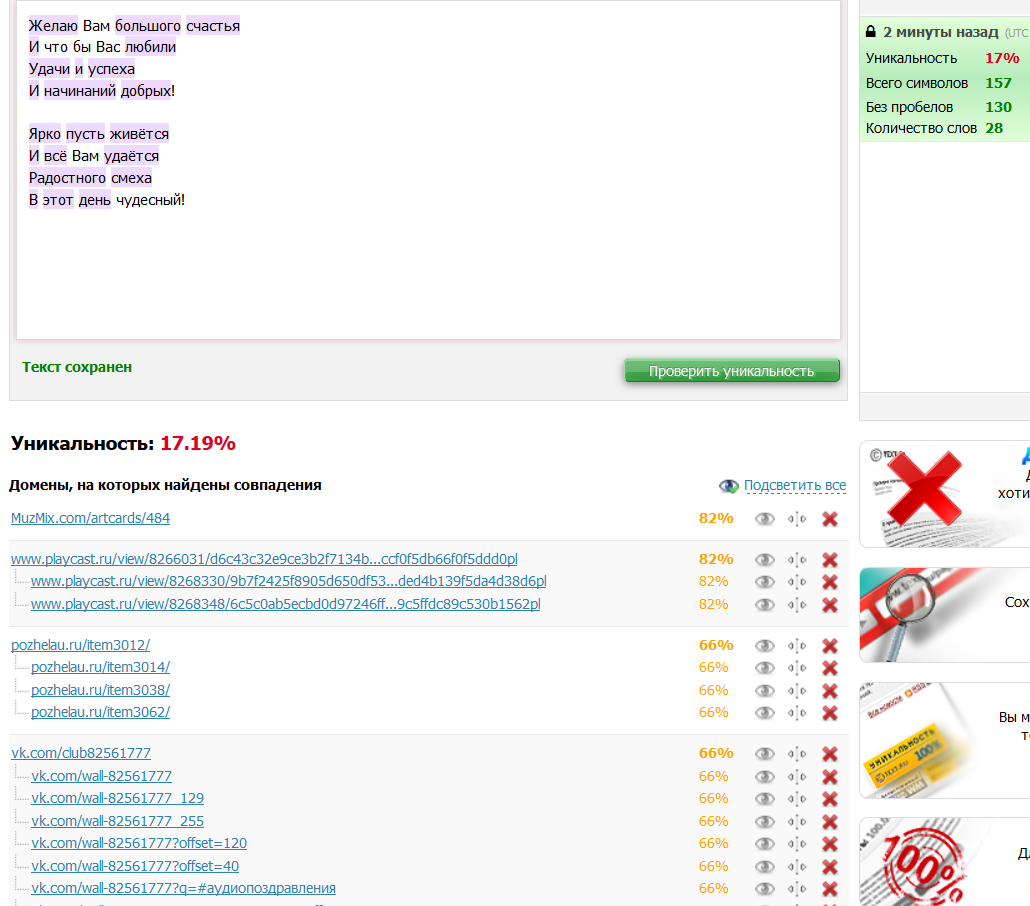Remove the pozhelau.ru/item3012 match using red X
This screenshot has height=906, width=1030.
(x=829, y=646)
